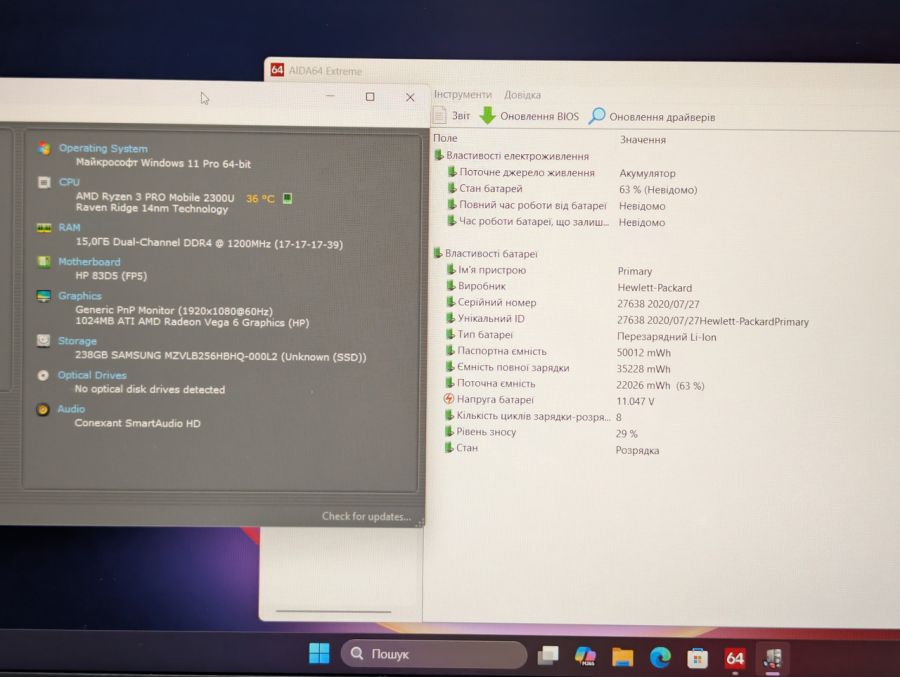This screenshot has width=900, height=677.
Task: Click the Operating System icon in Speccy
Action: pyautogui.click(x=44, y=148)
